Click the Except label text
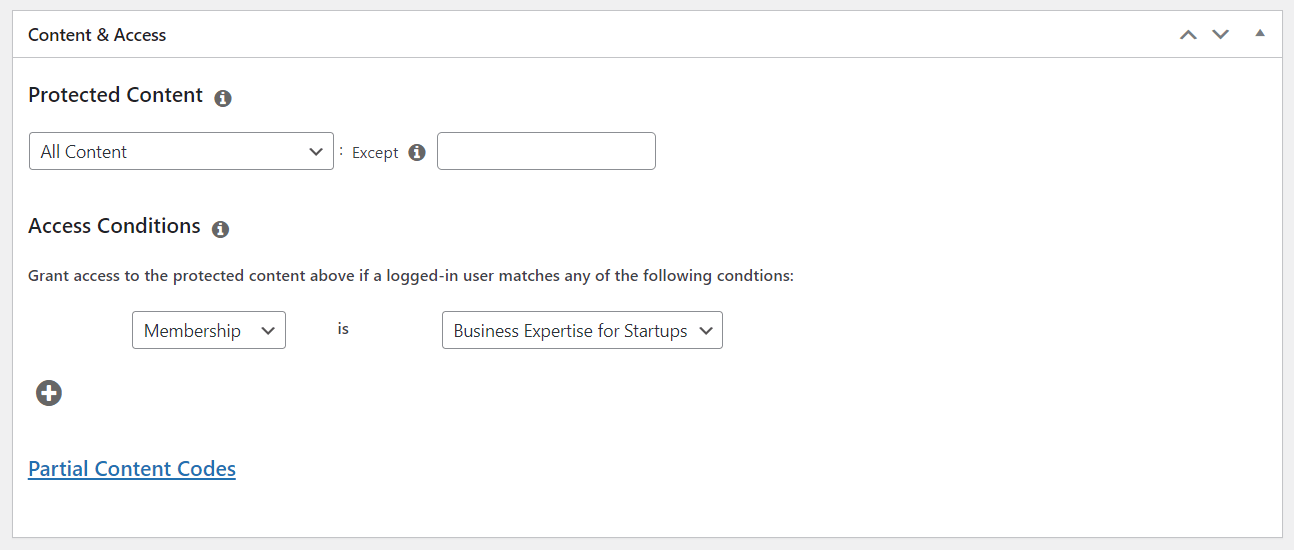Image resolution: width=1294 pixels, height=550 pixels. click(375, 153)
